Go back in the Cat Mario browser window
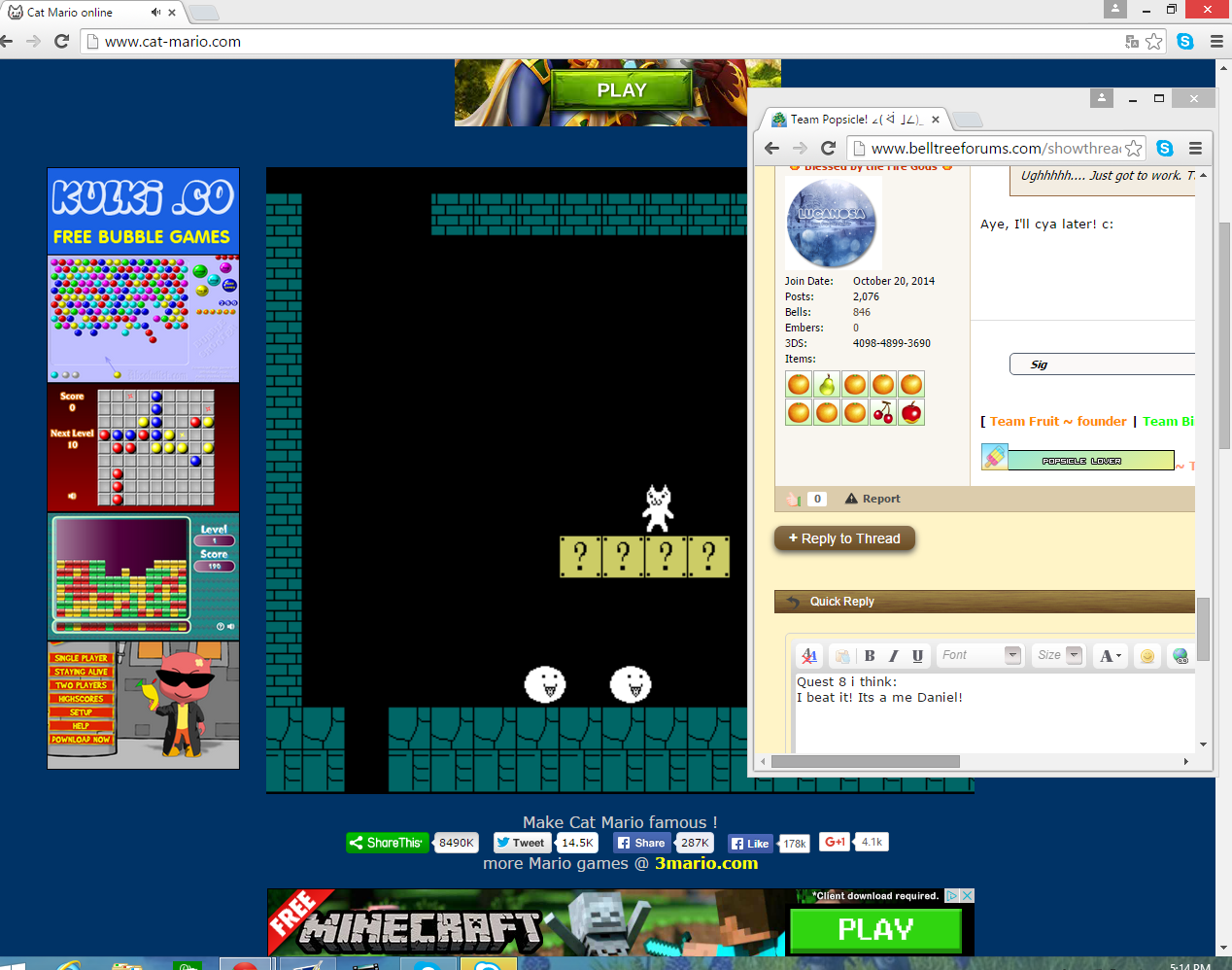Screen dimensions: 1232x970 7,41
